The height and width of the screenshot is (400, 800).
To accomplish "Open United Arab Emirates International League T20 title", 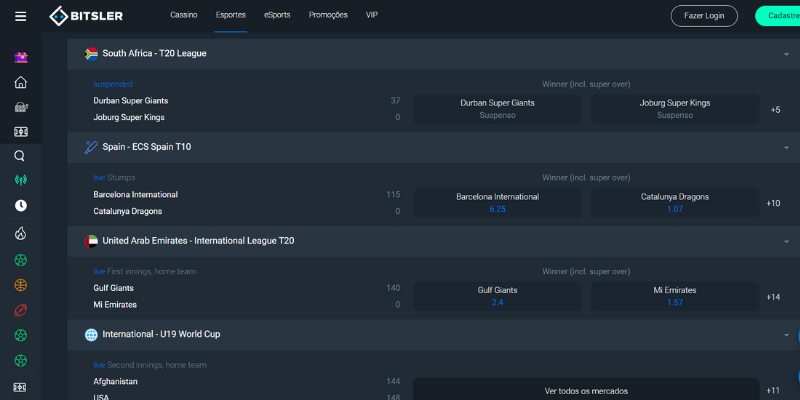I will pos(198,240).
